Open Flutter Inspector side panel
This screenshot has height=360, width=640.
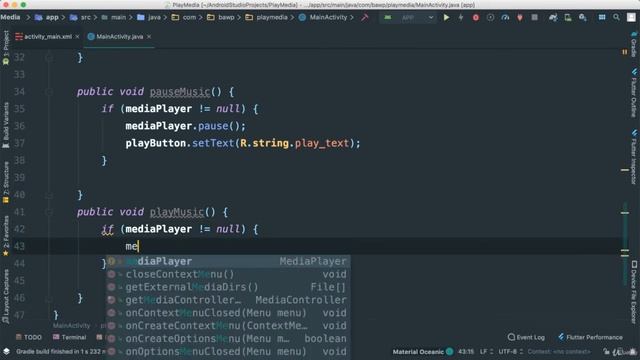[x=634, y=157]
